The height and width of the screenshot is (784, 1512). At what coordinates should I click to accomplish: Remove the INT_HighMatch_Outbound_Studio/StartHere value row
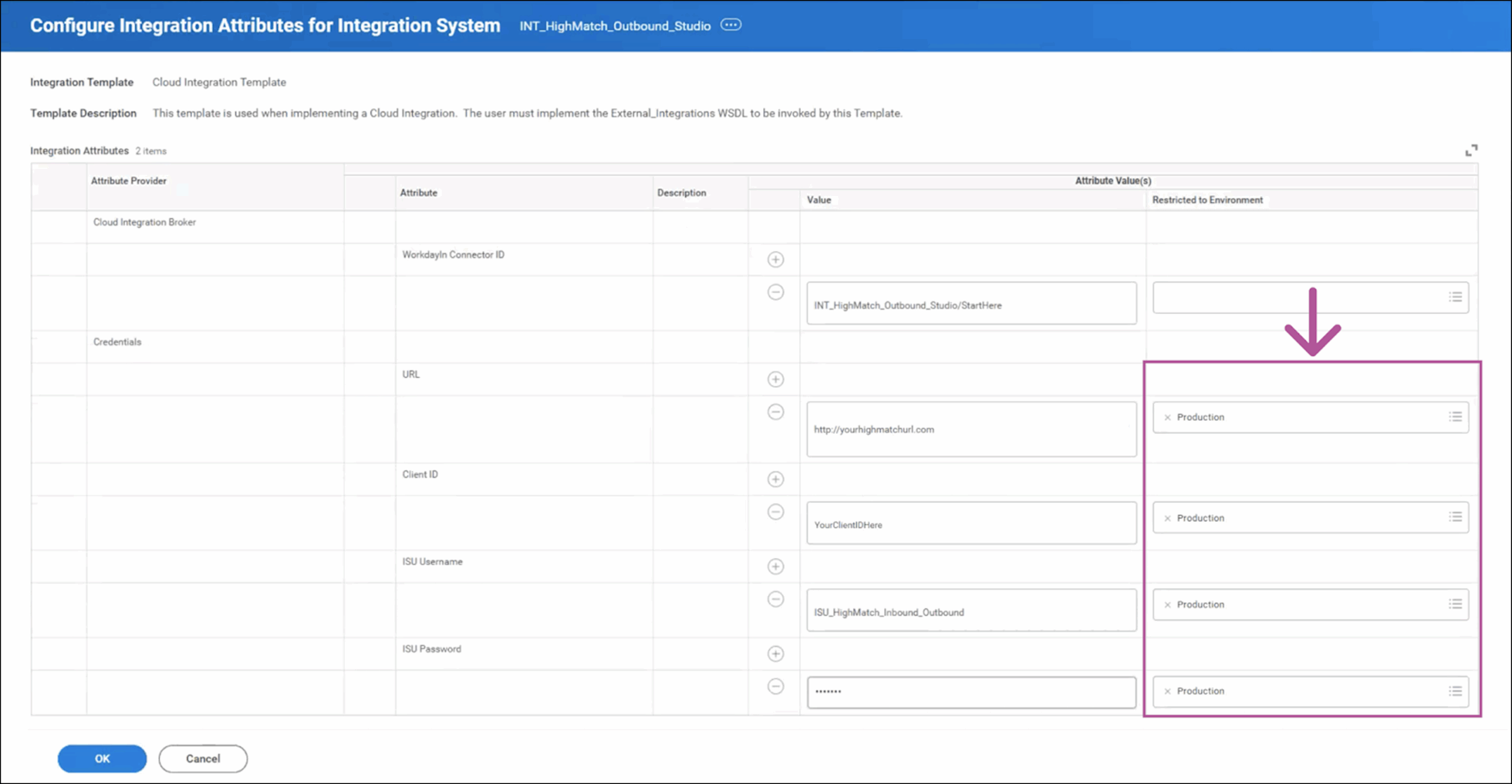pos(775,292)
